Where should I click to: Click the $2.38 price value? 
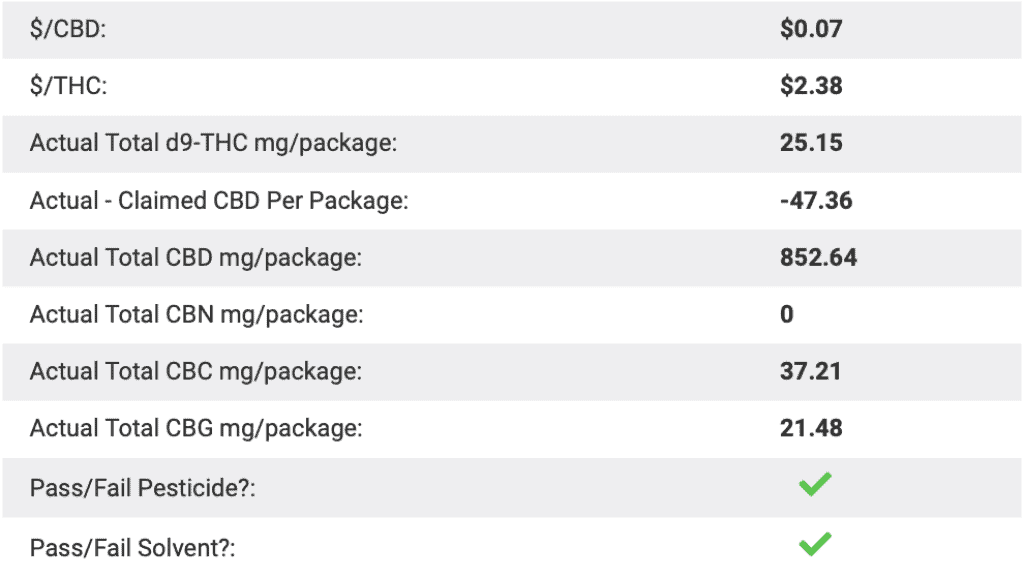pyautogui.click(x=811, y=86)
